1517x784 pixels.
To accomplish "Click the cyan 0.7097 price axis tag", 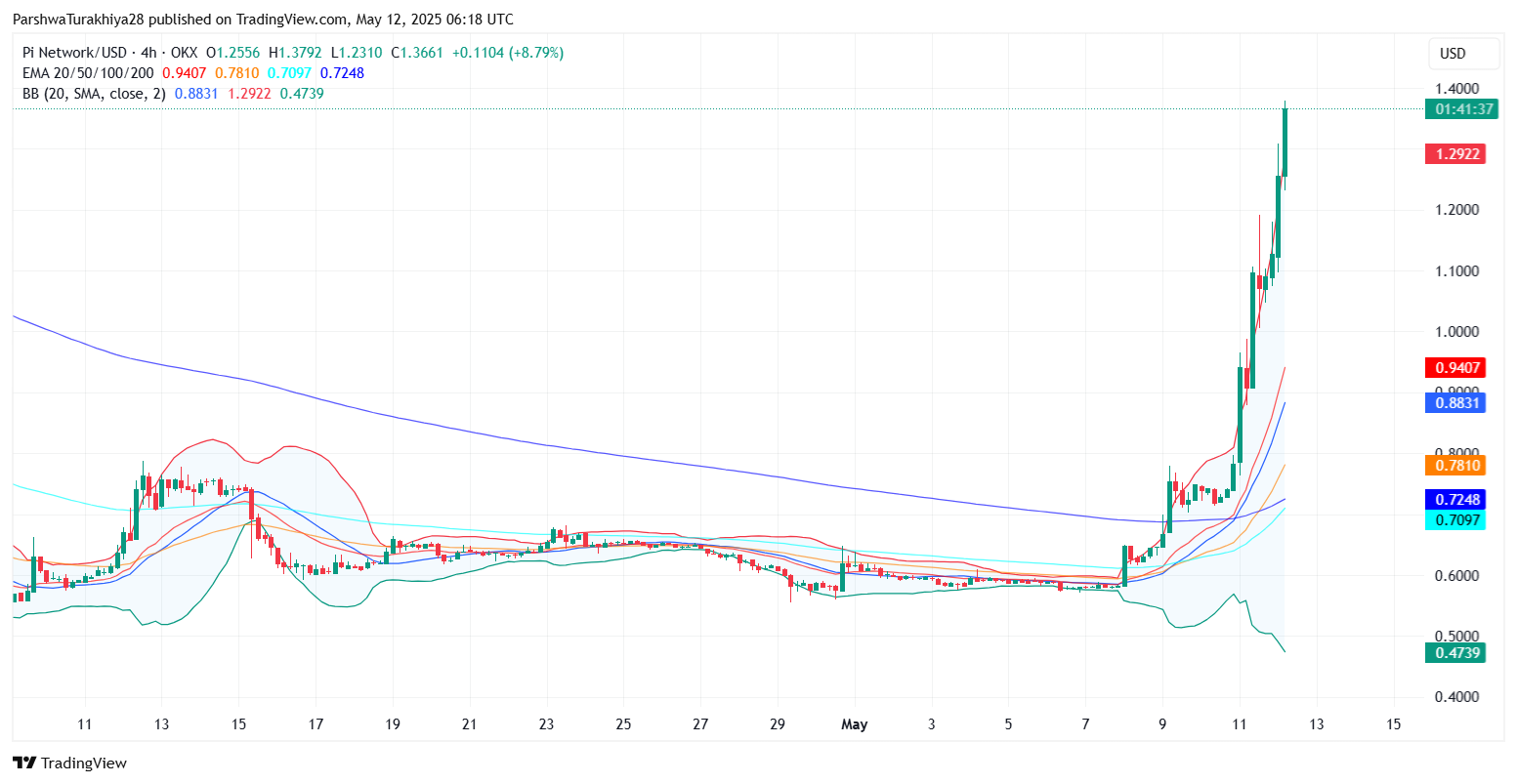I will [x=1455, y=519].
